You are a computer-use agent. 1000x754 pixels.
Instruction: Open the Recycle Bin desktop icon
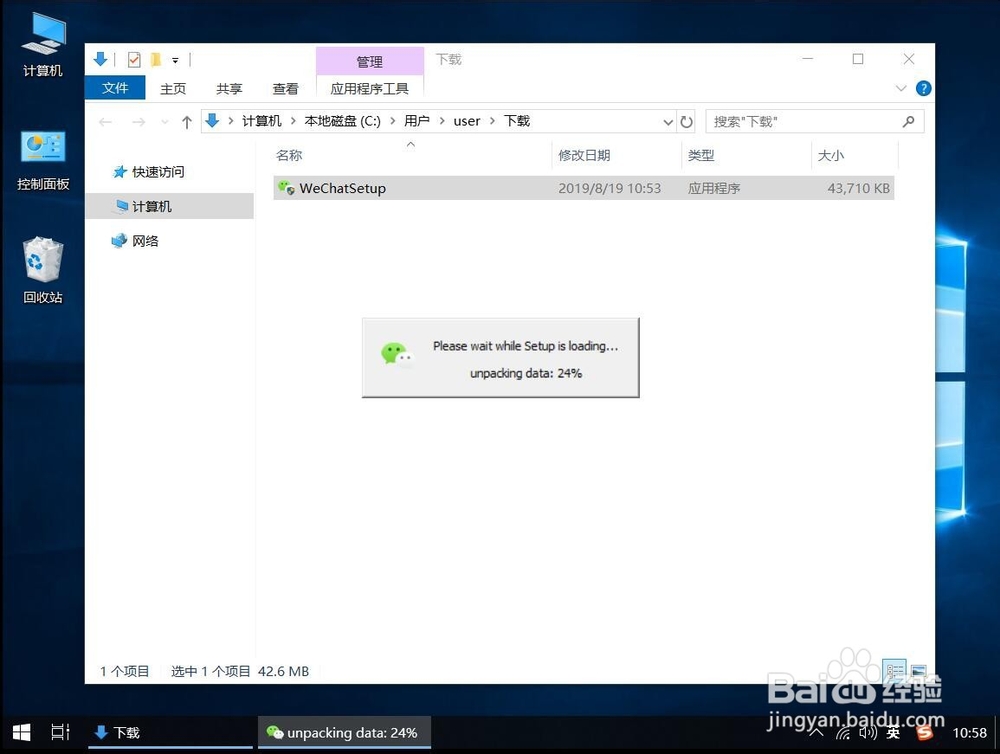43,270
